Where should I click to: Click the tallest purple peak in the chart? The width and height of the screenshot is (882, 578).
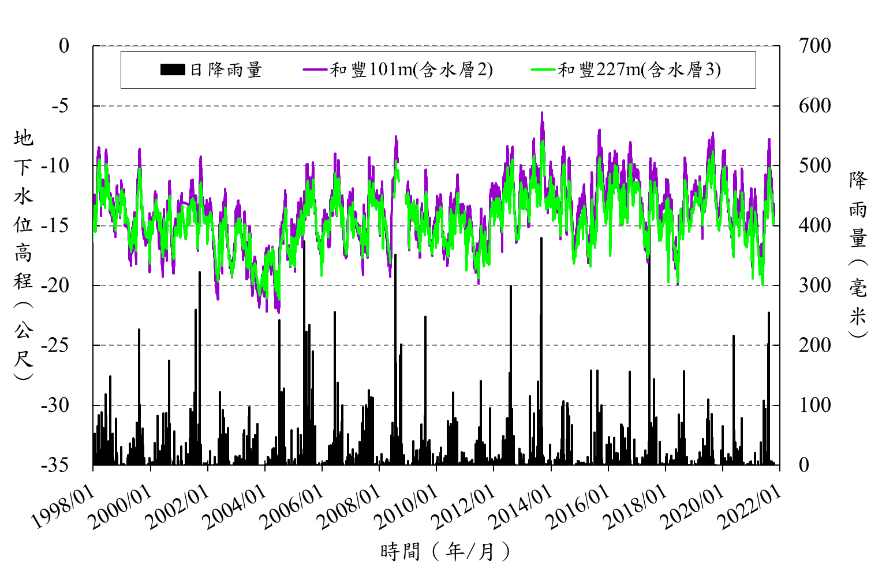[543, 115]
